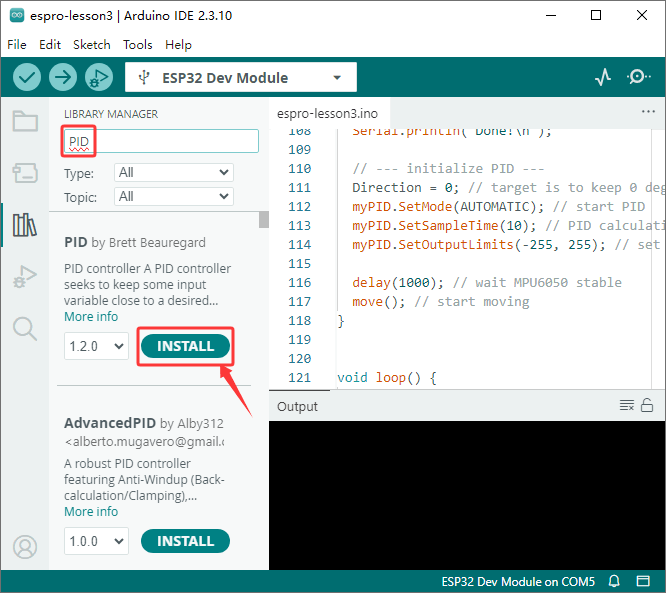The image size is (666, 593).
Task: Open the Tools menu
Action: point(138,45)
